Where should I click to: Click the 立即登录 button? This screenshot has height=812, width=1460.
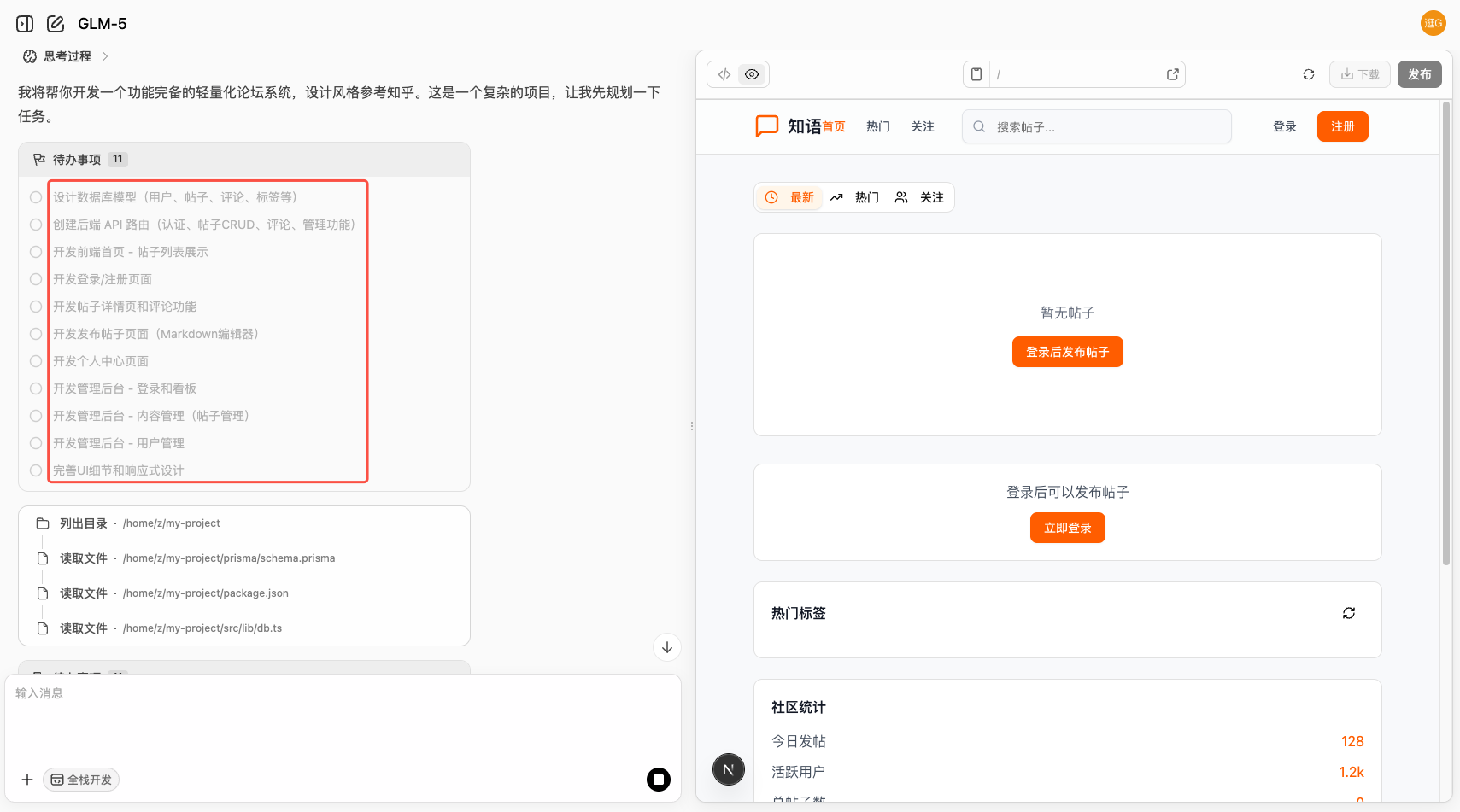pyautogui.click(x=1067, y=527)
